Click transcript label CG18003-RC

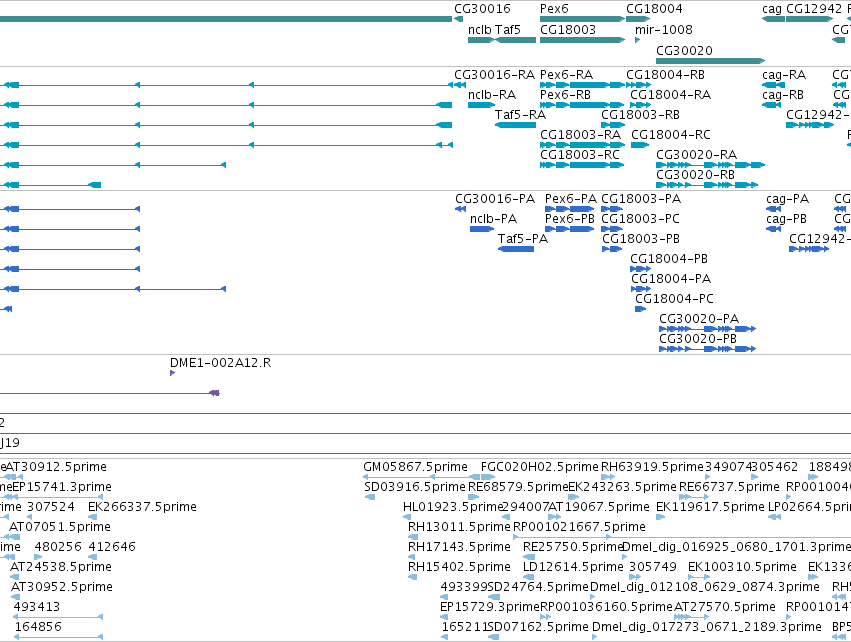pyautogui.click(x=580, y=154)
